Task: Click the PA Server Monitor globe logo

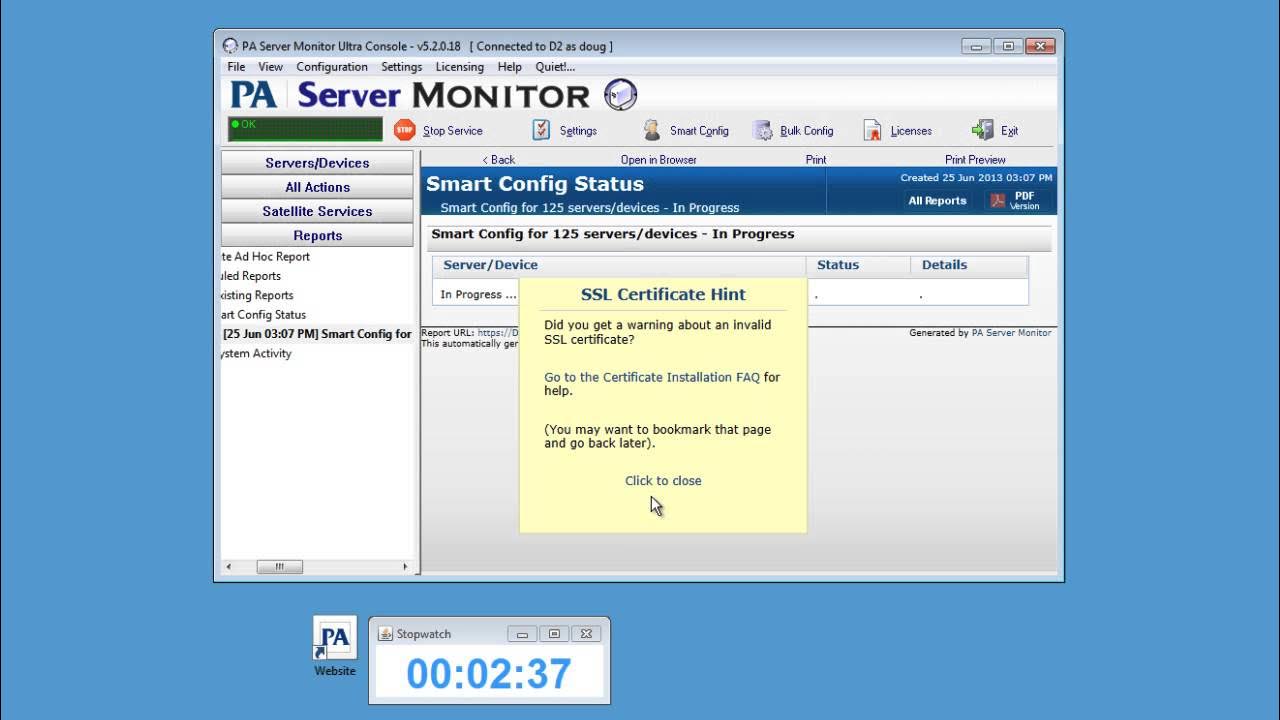Action: (621, 95)
